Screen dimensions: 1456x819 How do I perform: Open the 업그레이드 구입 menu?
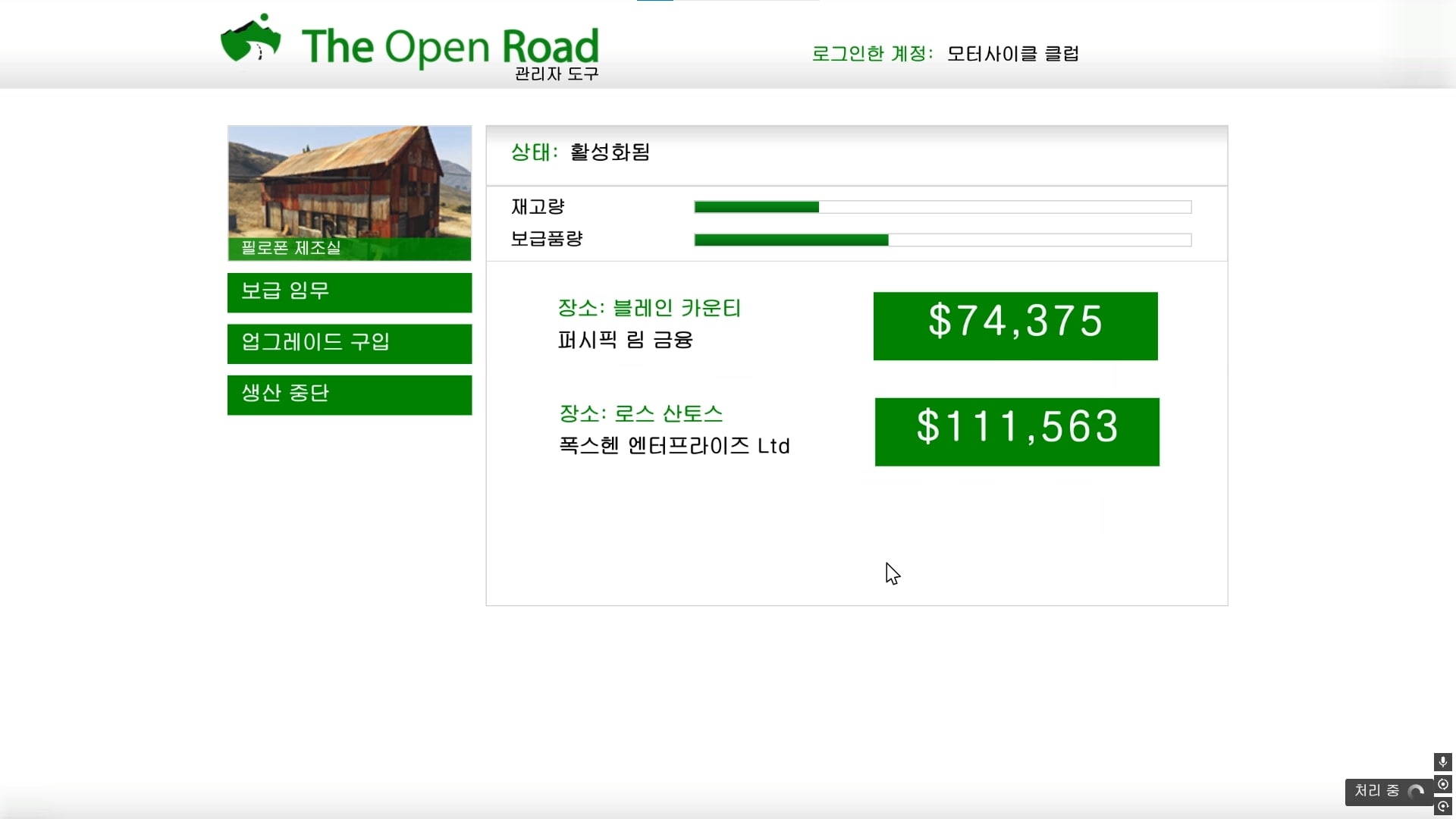pos(350,344)
